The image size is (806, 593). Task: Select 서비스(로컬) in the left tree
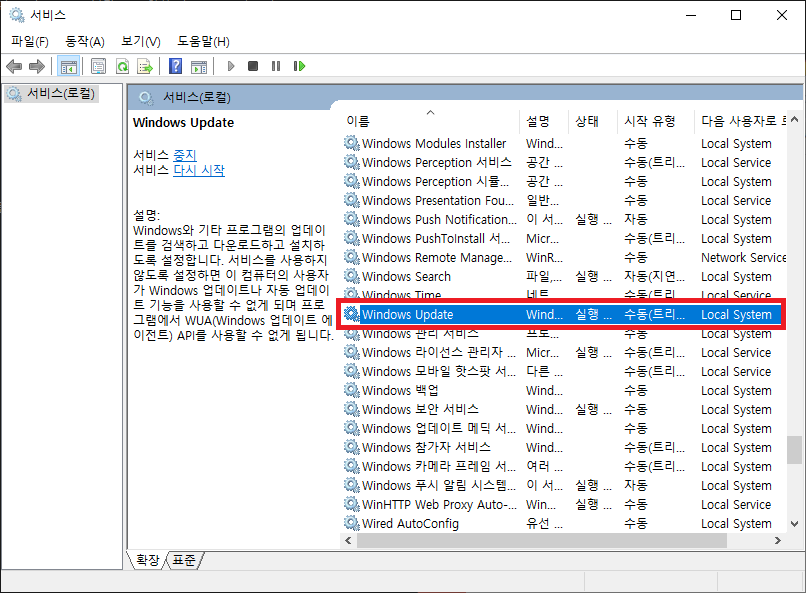tap(51, 94)
